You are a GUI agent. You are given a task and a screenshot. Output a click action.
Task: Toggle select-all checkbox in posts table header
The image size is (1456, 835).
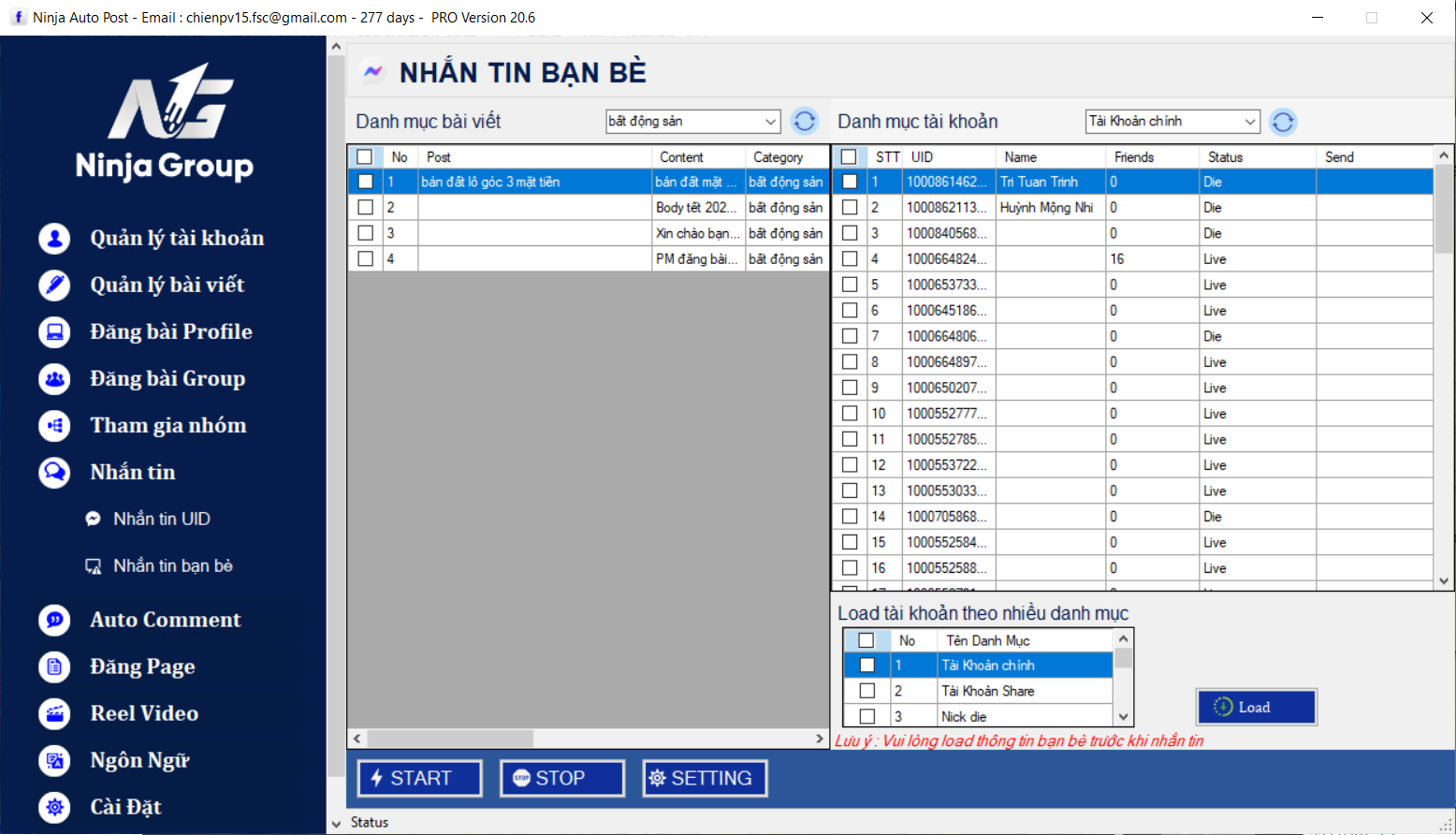coord(365,157)
